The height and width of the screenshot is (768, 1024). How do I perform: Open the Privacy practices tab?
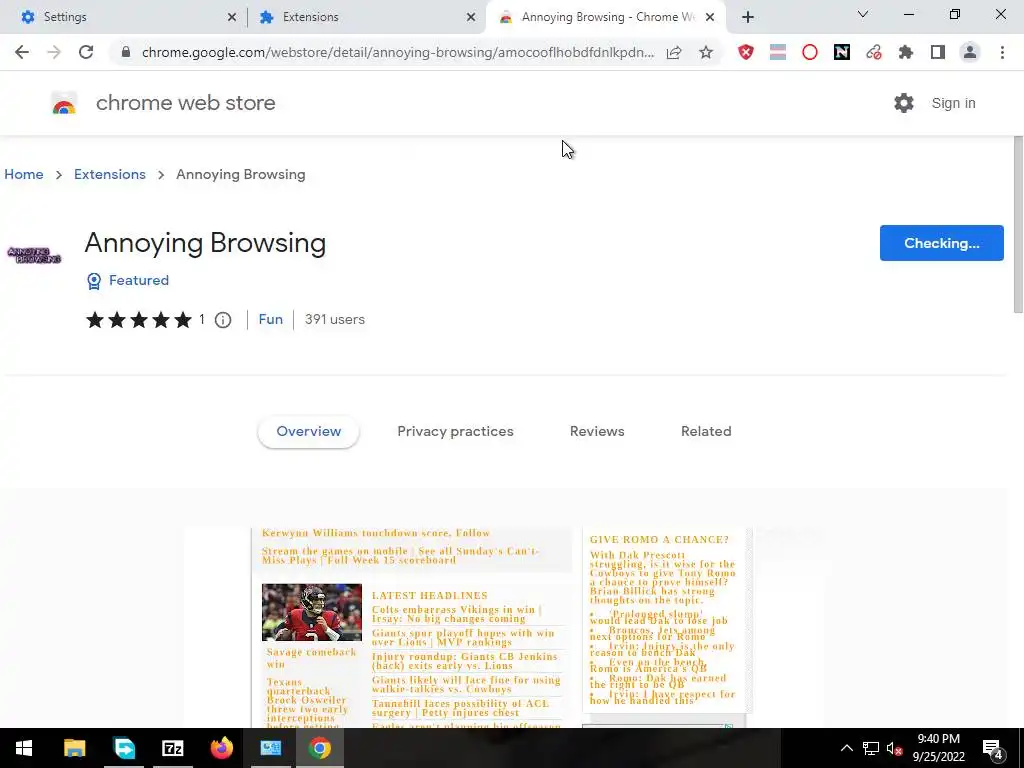pyautogui.click(x=455, y=432)
